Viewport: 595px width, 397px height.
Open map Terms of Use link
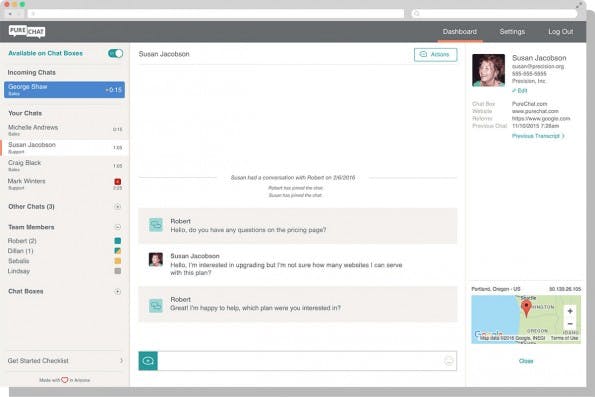564,338
